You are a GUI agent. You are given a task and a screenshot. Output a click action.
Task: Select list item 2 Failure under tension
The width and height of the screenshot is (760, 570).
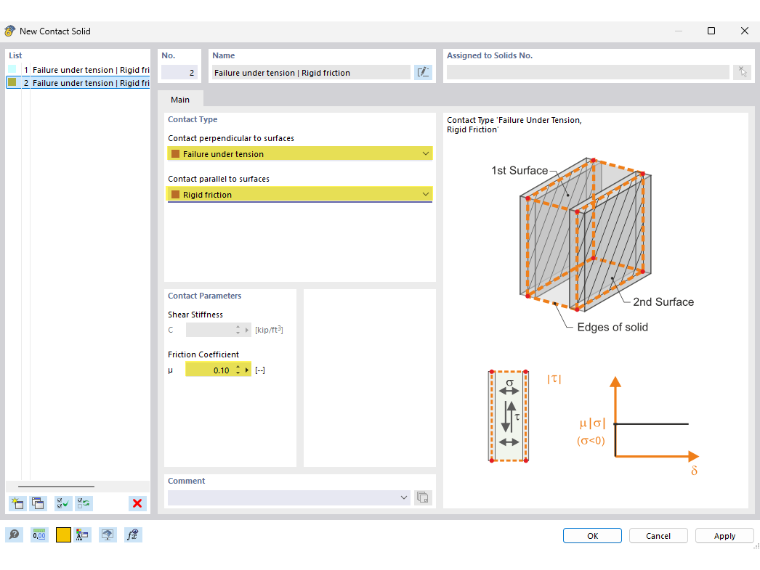pyautogui.click(x=79, y=83)
